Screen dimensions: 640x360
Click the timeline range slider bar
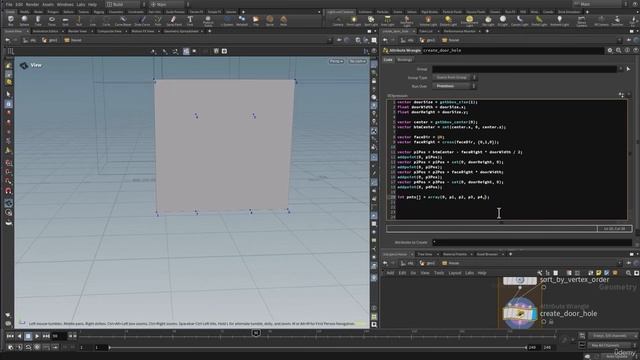[x=318, y=348]
